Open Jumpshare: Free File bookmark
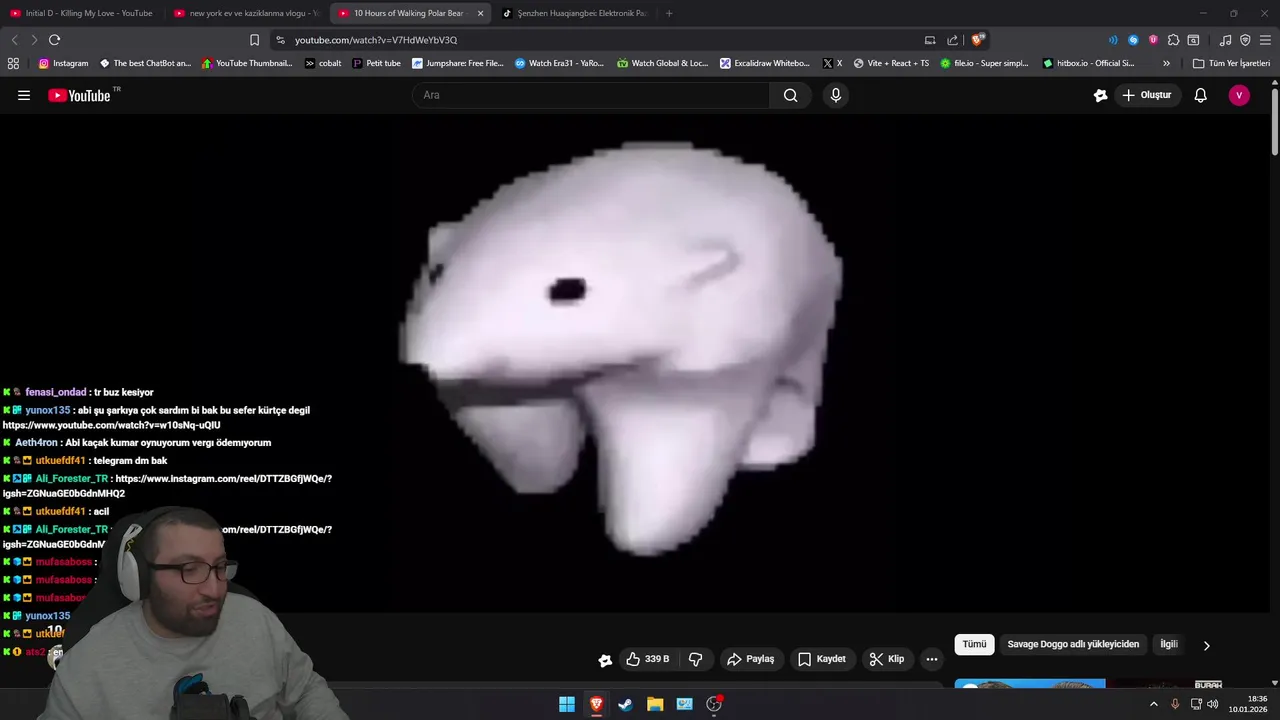This screenshot has width=1280, height=720. click(458, 63)
